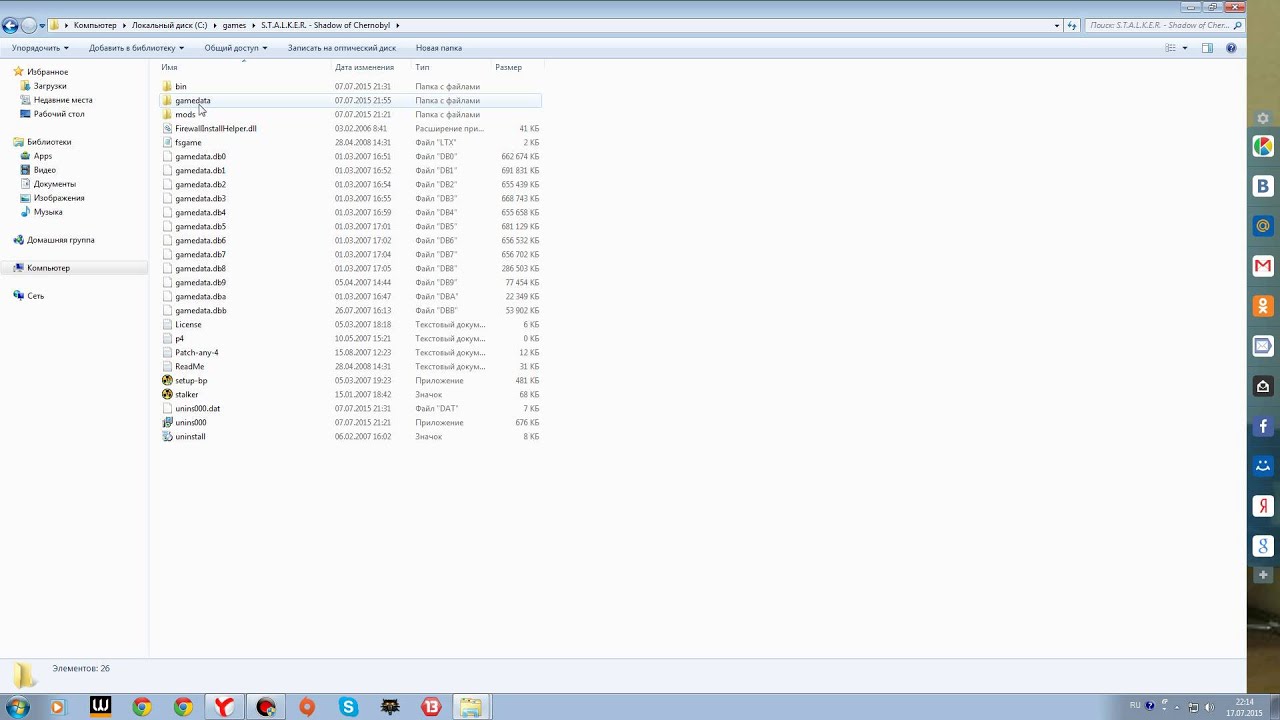Image resolution: width=1280 pixels, height=720 pixels.
Task: Open the Добавить в библиотеку dropdown
Action: [136, 48]
